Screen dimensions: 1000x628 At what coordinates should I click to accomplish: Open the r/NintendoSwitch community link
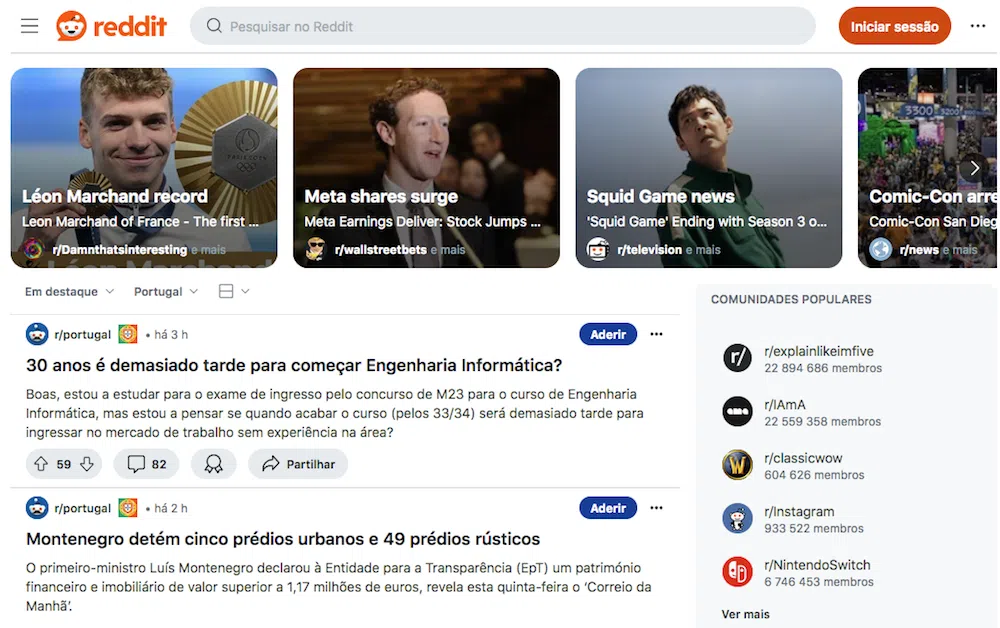[817, 566]
